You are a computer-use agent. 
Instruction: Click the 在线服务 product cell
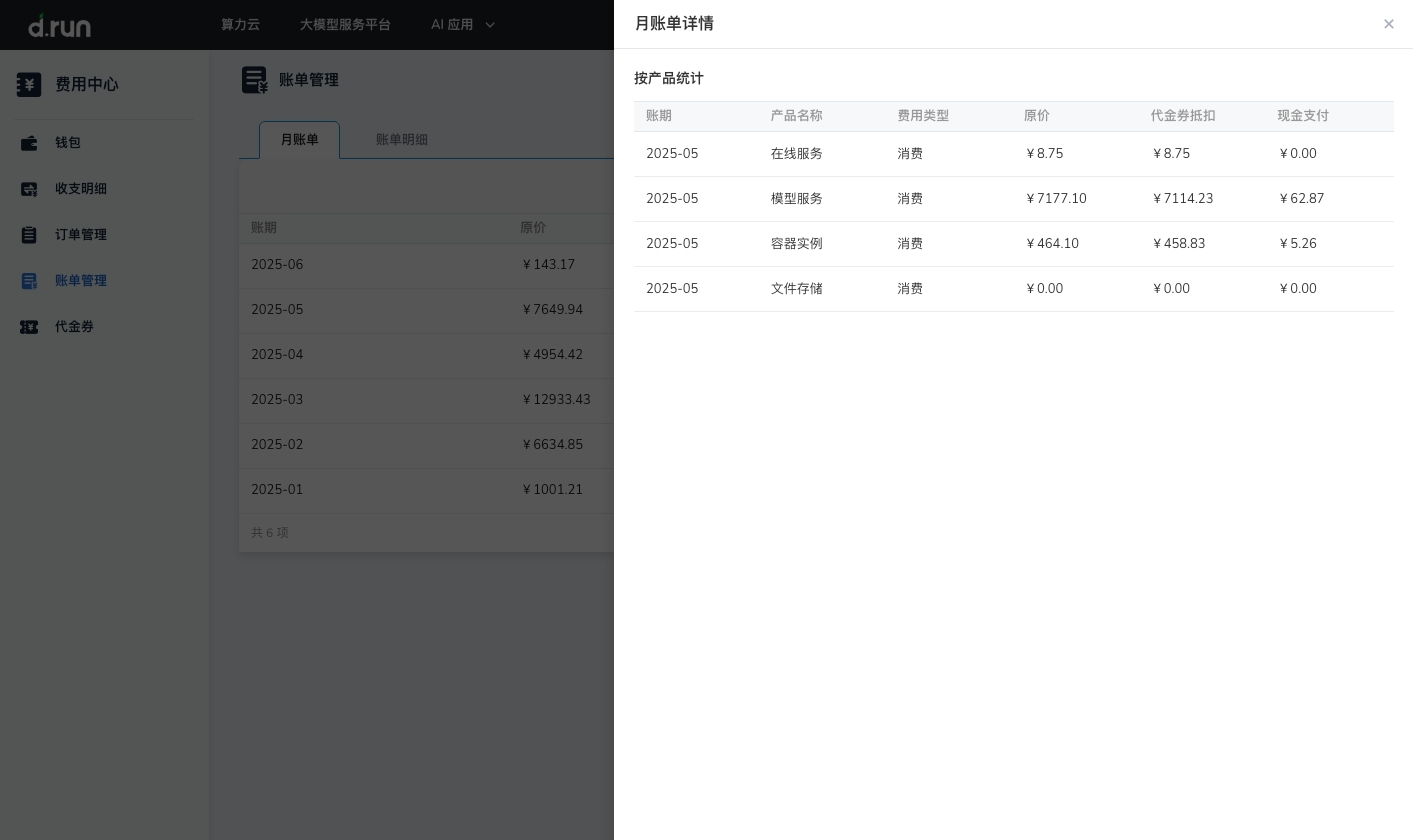[797, 154]
